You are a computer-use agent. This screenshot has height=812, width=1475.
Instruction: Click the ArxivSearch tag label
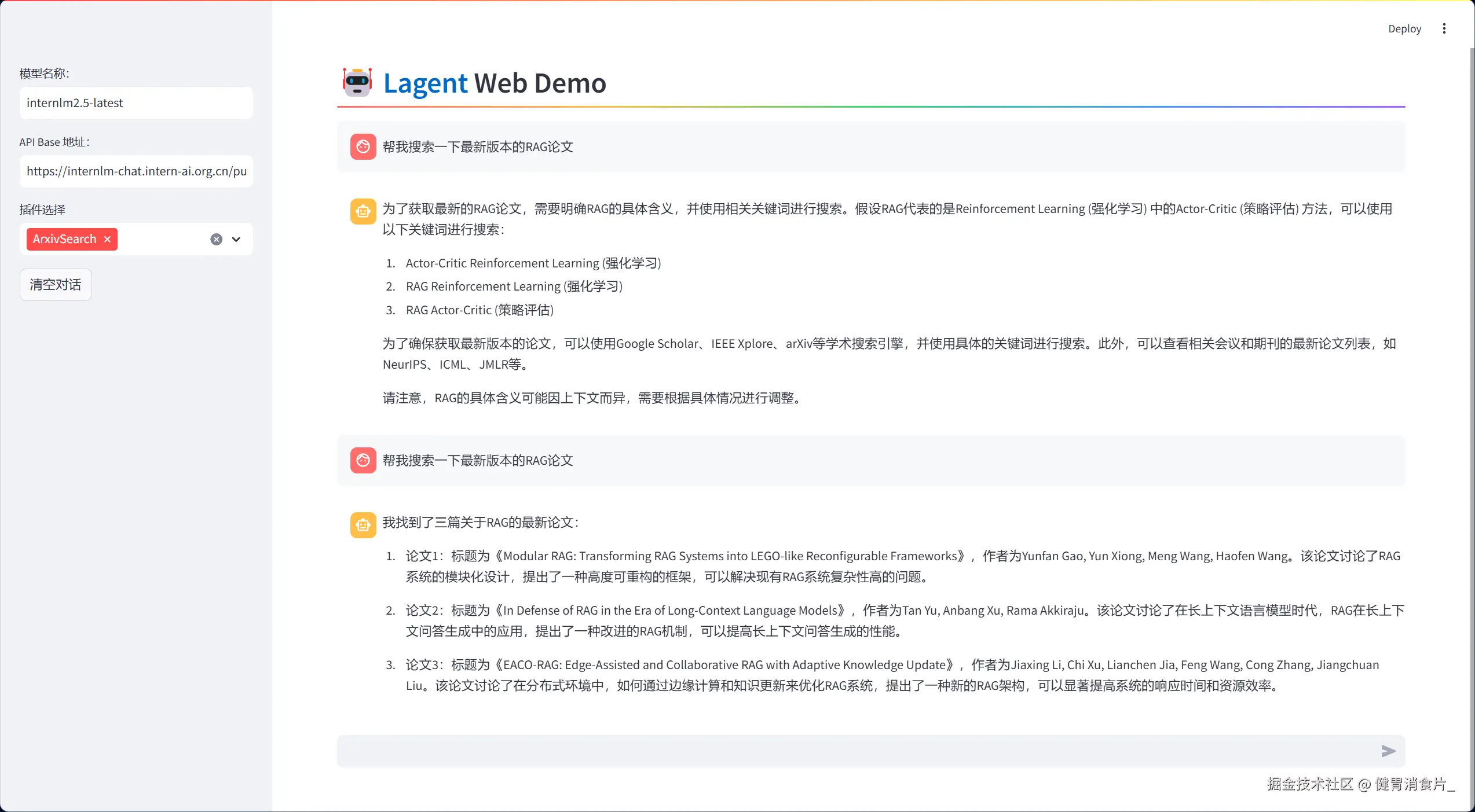tap(64, 239)
